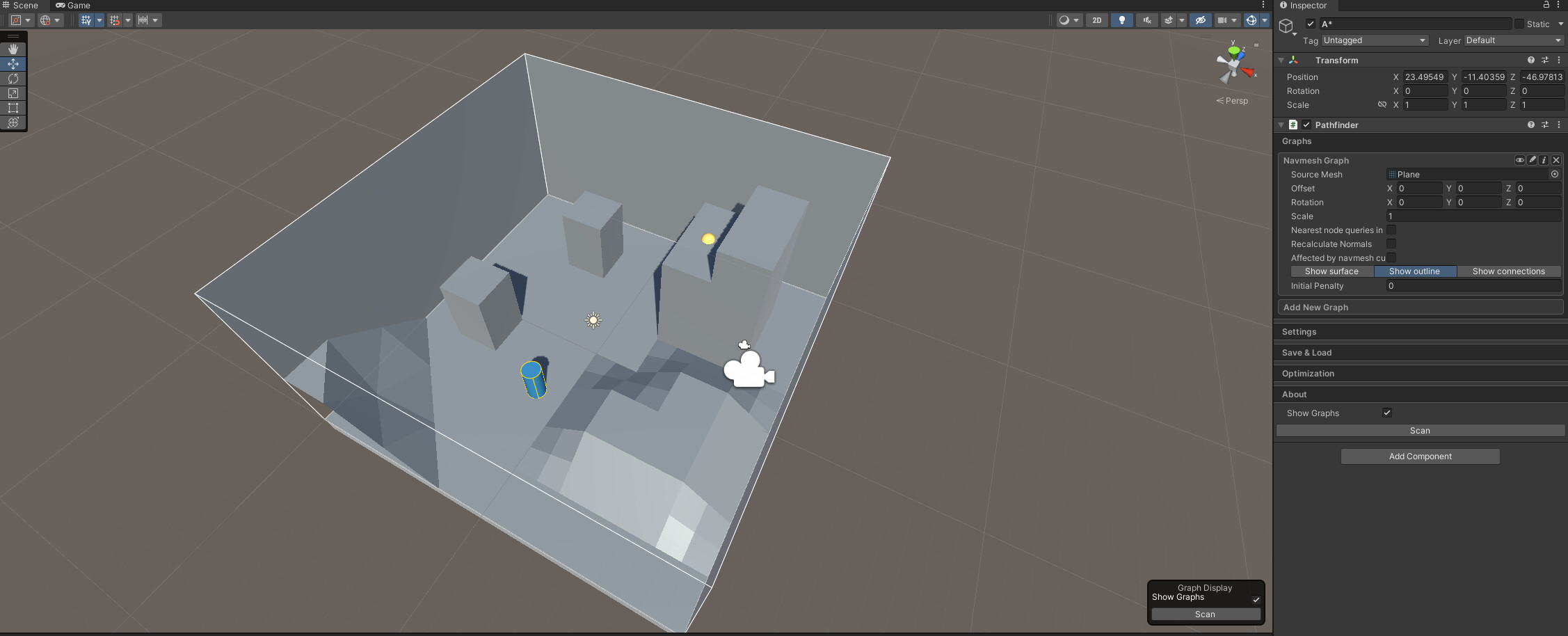This screenshot has width=1568, height=636.
Task: Click the Add Component button
Action: pyautogui.click(x=1420, y=456)
